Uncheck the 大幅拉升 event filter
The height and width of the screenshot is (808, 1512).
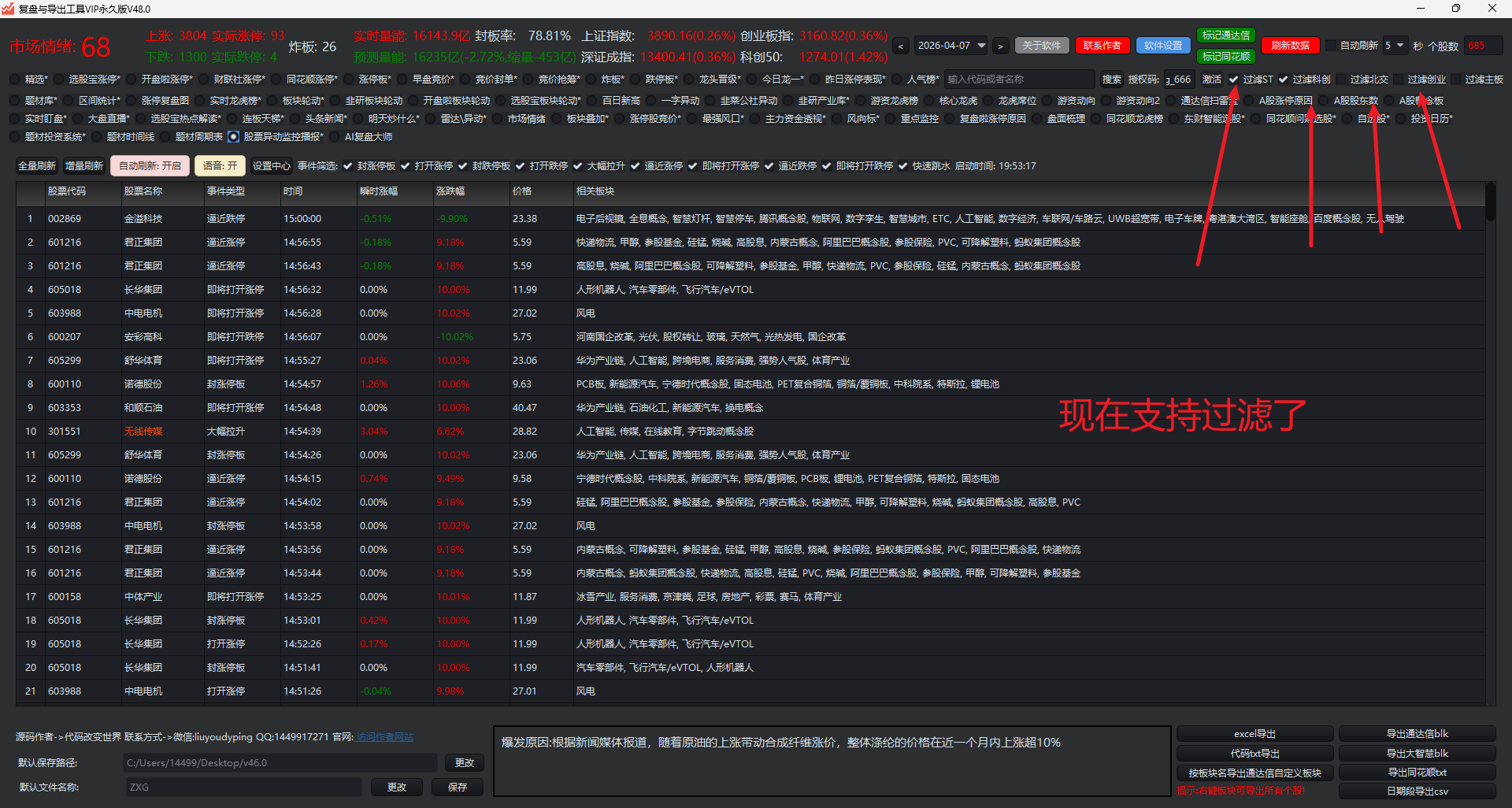578,166
